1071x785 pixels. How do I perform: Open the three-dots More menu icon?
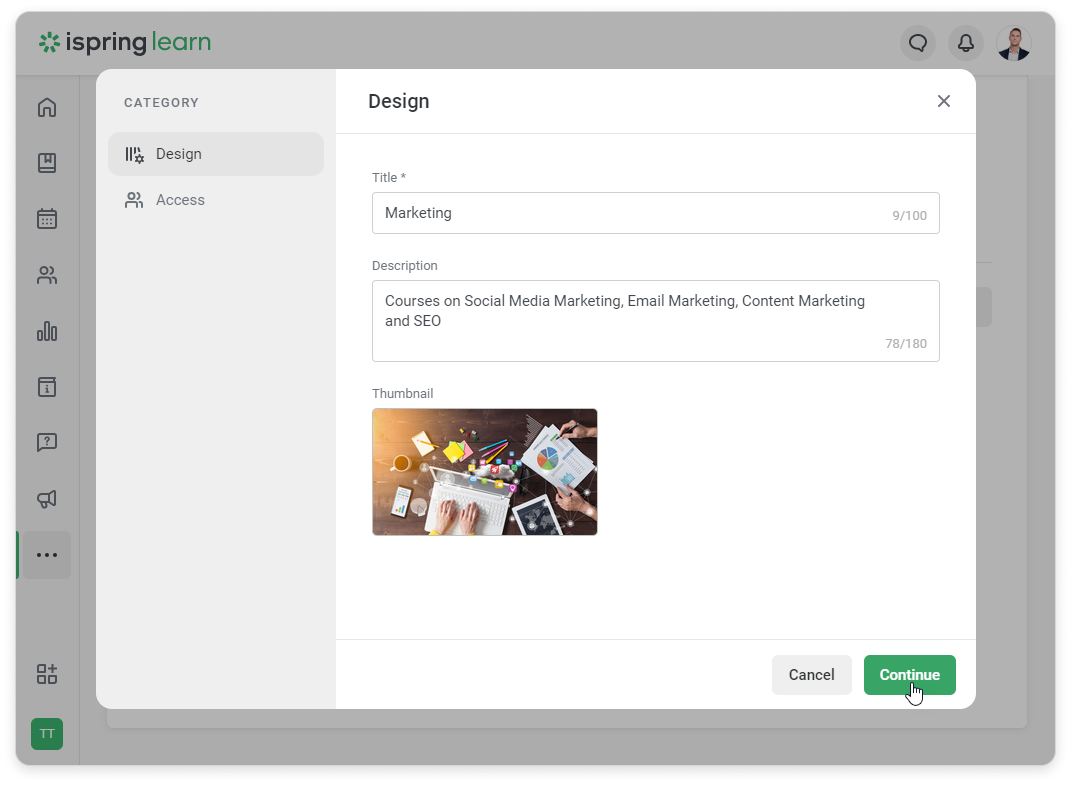[x=46, y=555]
